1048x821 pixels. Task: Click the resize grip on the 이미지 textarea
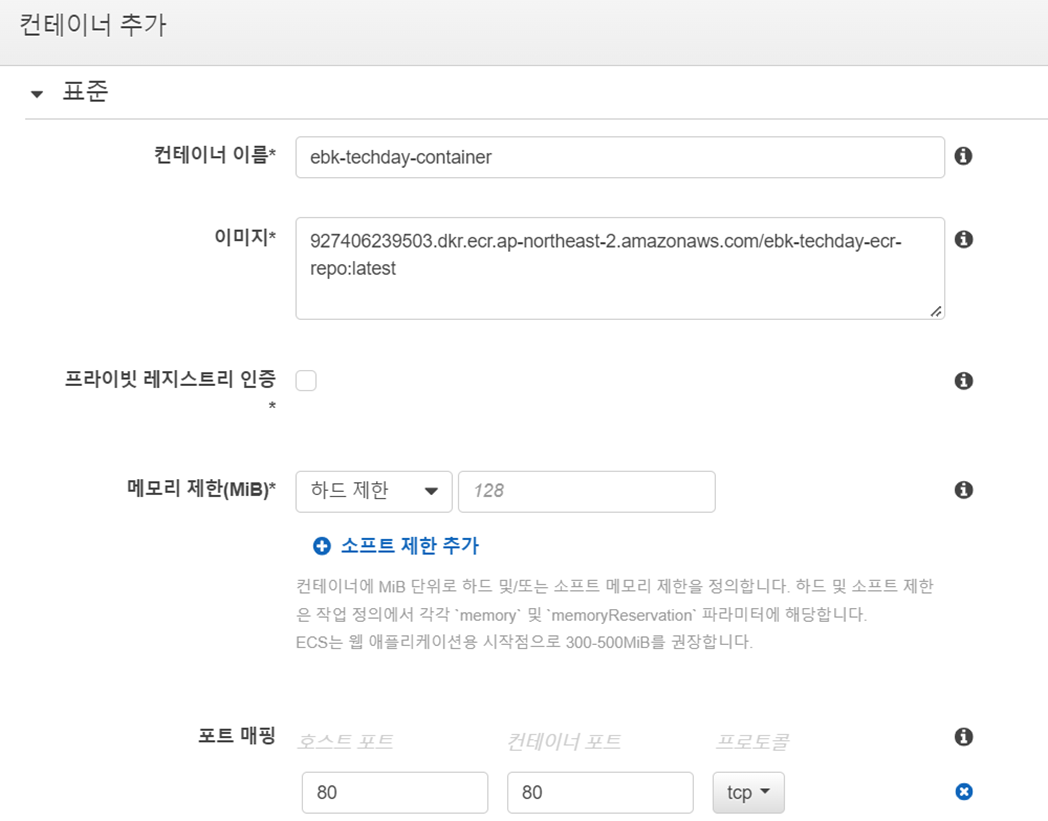pos(938,312)
